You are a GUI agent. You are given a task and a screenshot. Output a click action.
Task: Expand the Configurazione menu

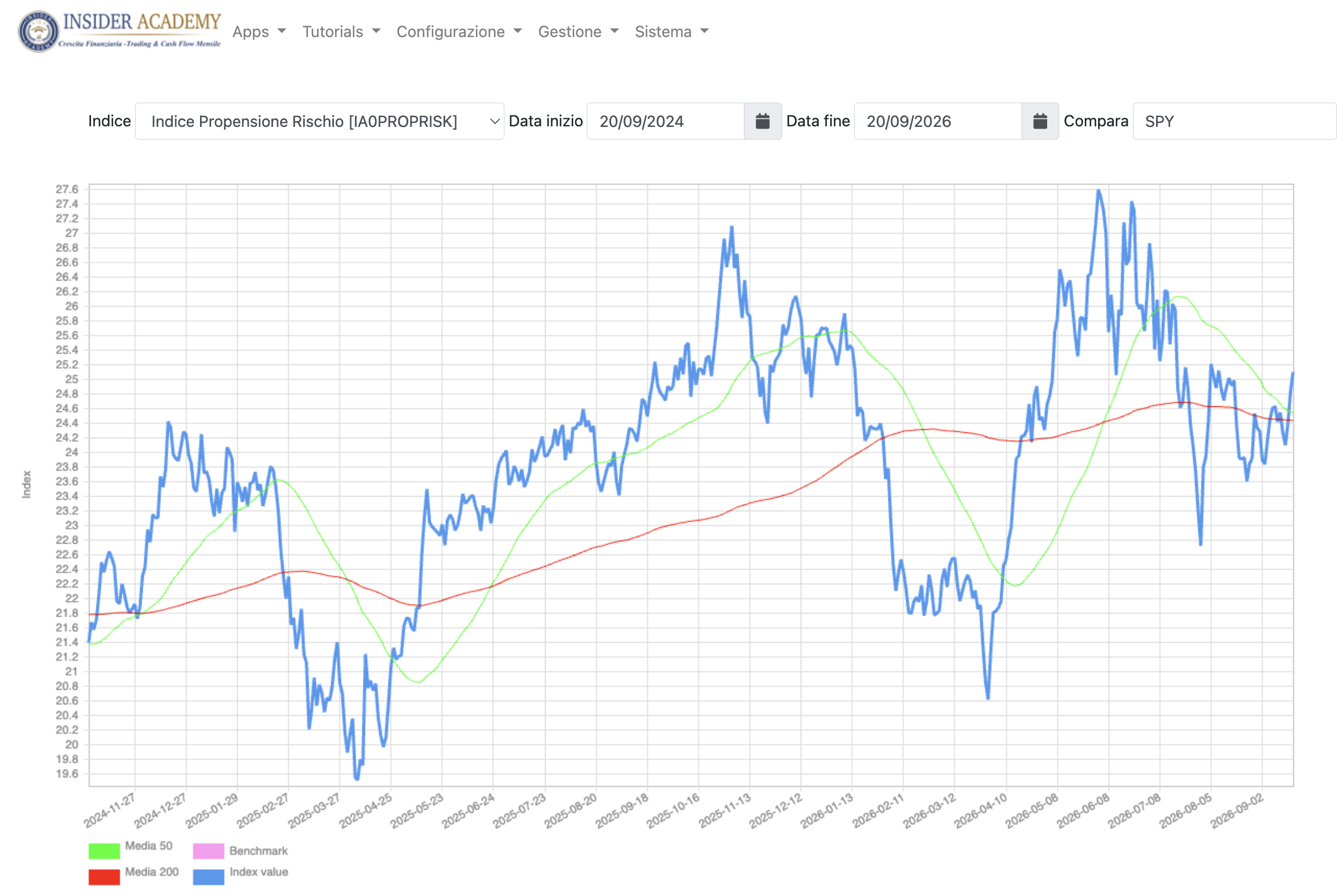click(459, 31)
